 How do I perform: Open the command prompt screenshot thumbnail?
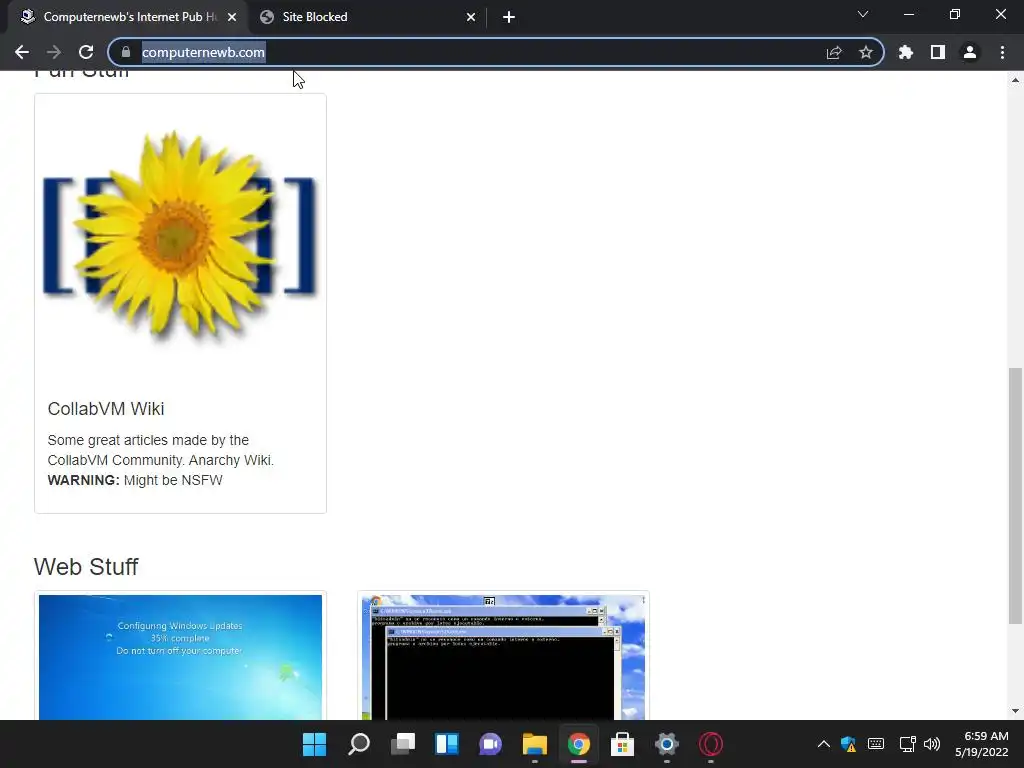(x=504, y=657)
